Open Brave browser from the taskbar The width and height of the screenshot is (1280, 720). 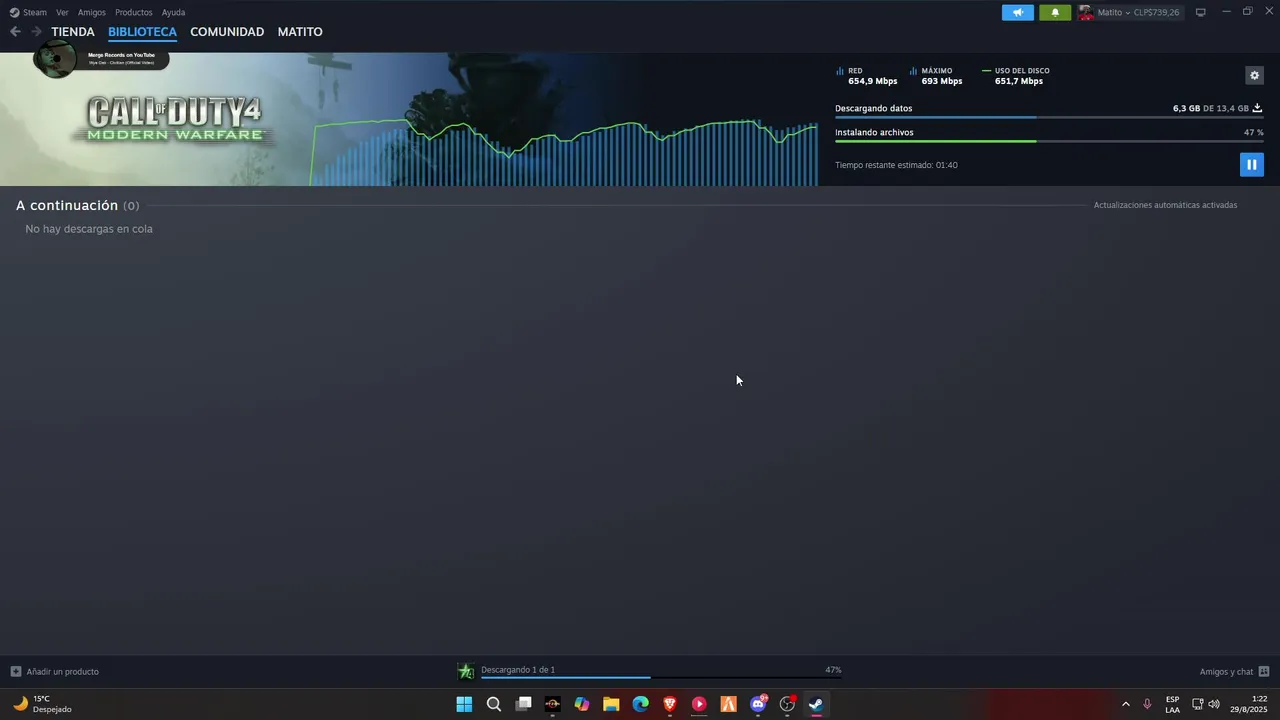pyautogui.click(x=670, y=704)
